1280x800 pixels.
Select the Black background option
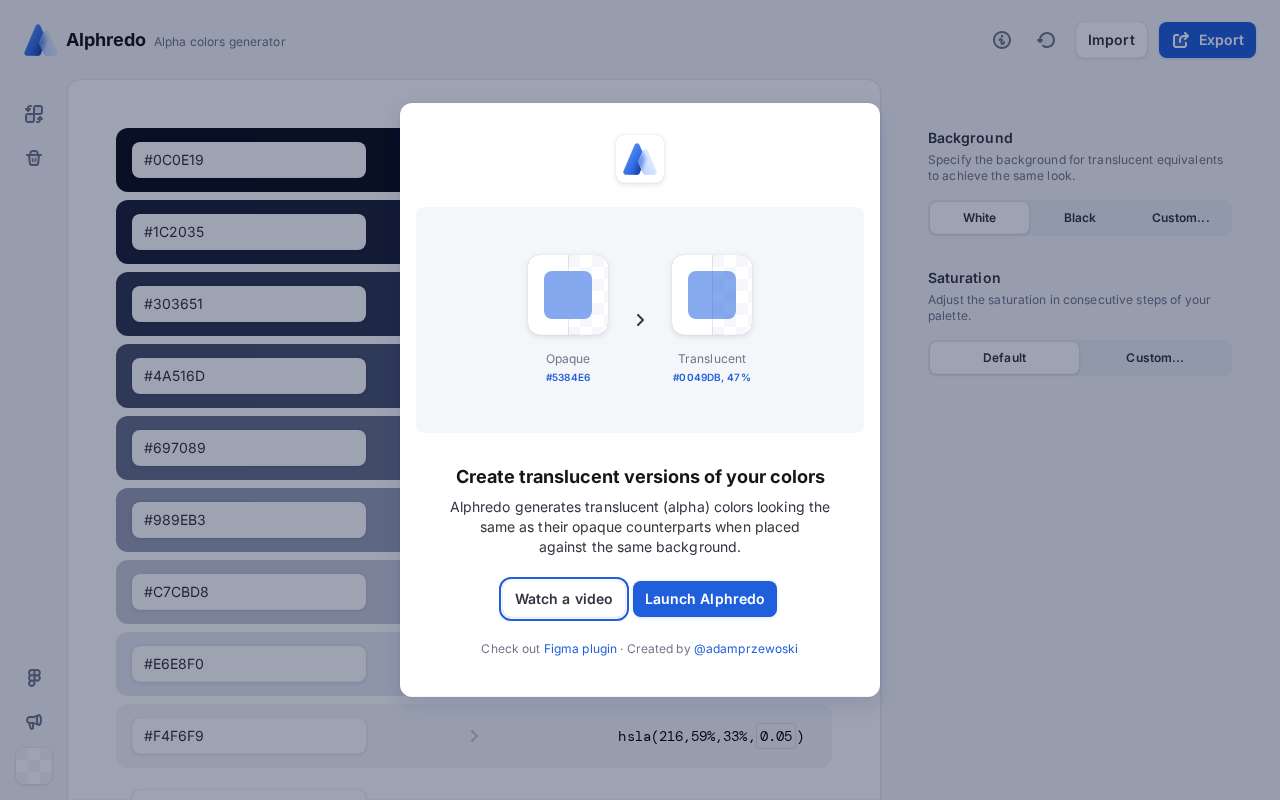pyautogui.click(x=1080, y=218)
